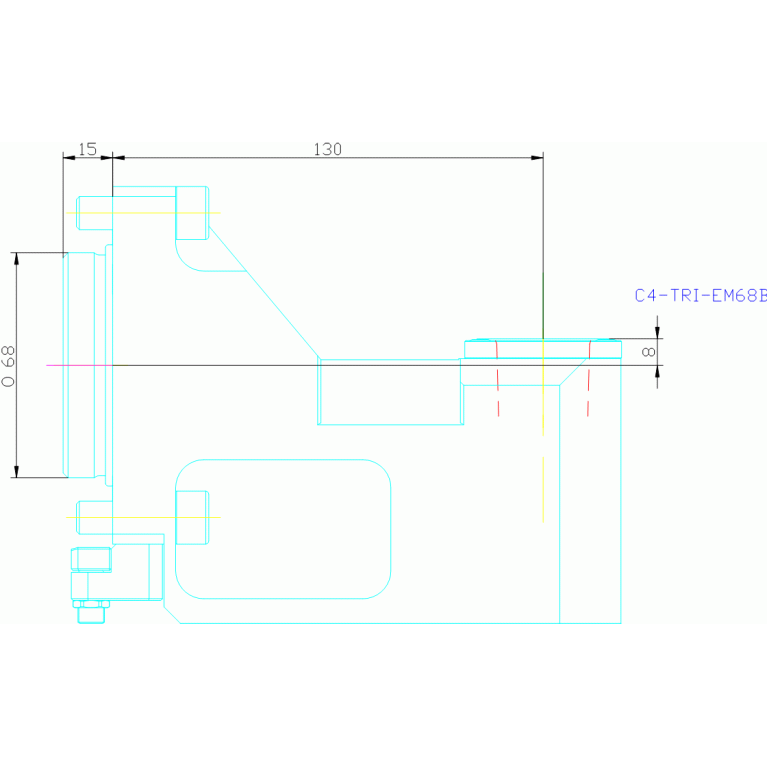Screen dimensions: 767x767
Task: Click the cylindrical flange on the left
Action: (x=80, y=365)
